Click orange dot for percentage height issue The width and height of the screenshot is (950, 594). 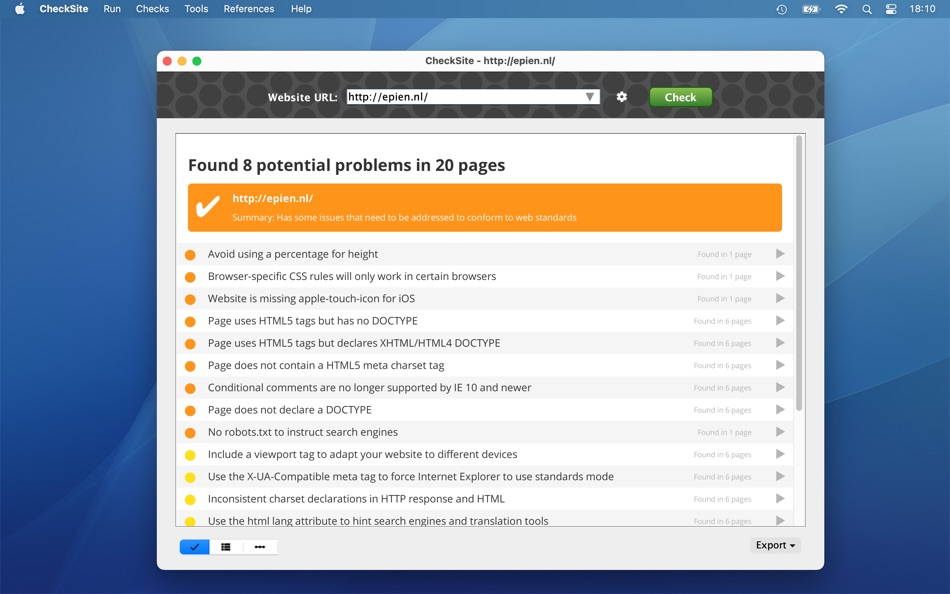(190, 255)
